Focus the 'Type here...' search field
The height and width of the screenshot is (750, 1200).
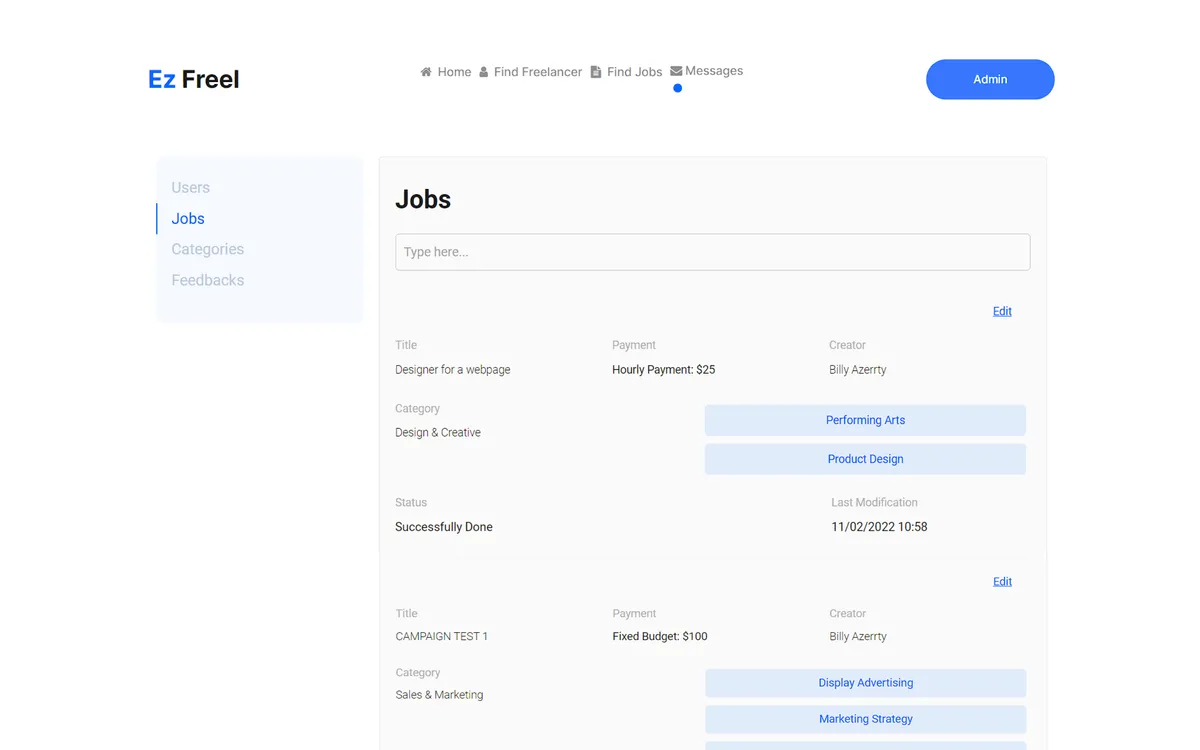713,252
